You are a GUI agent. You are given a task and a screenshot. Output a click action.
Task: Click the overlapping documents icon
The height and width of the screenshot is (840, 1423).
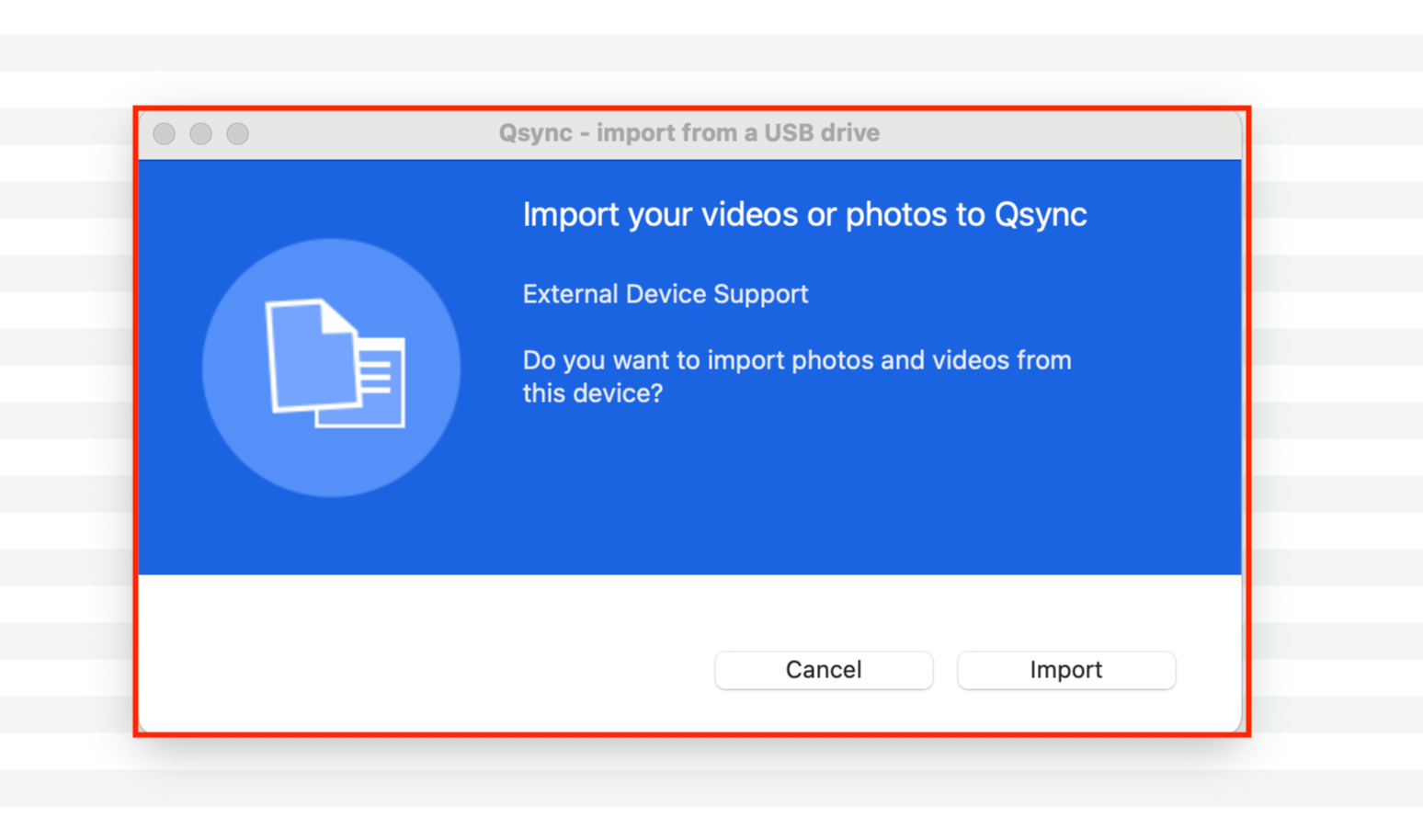tap(335, 364)
